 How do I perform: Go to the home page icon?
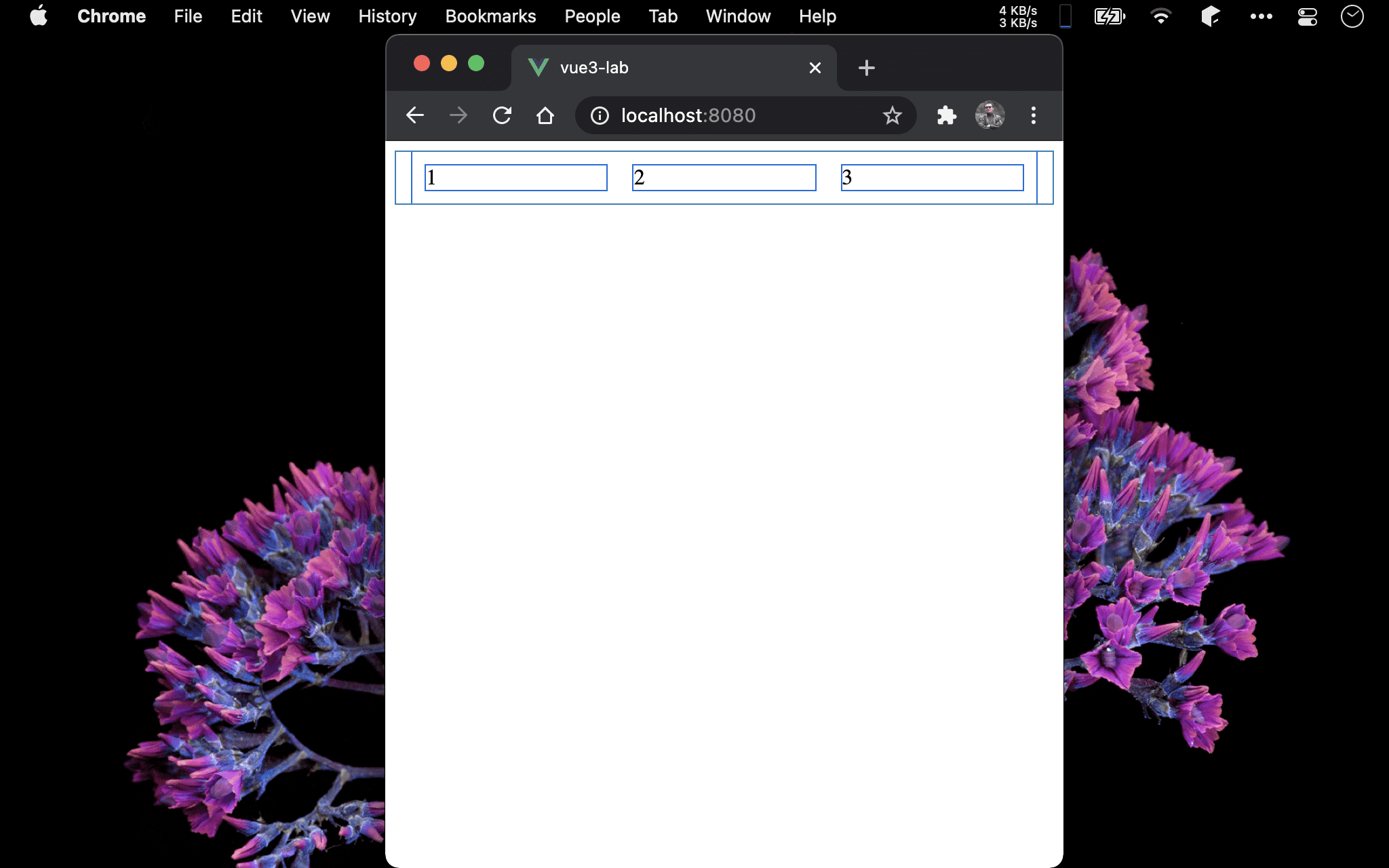545,115
